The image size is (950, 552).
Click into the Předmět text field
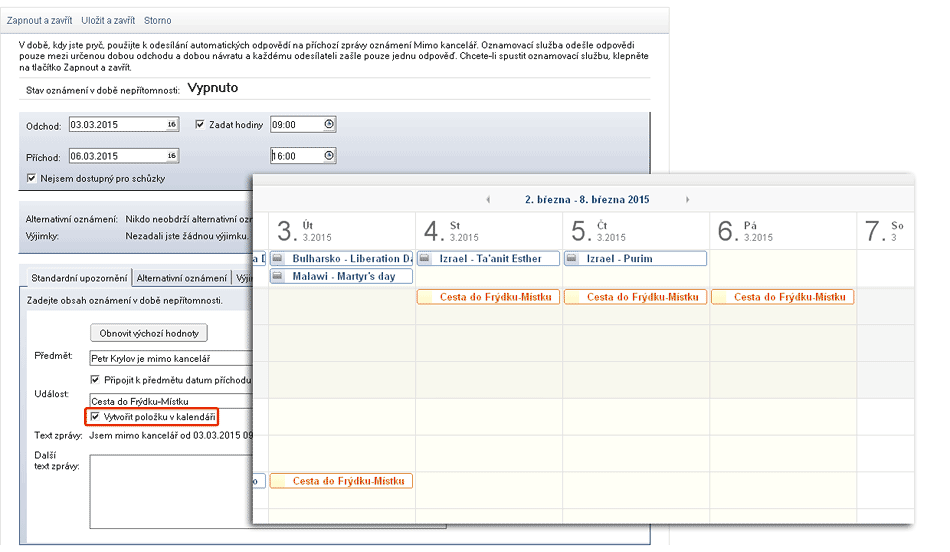point(170,358)
